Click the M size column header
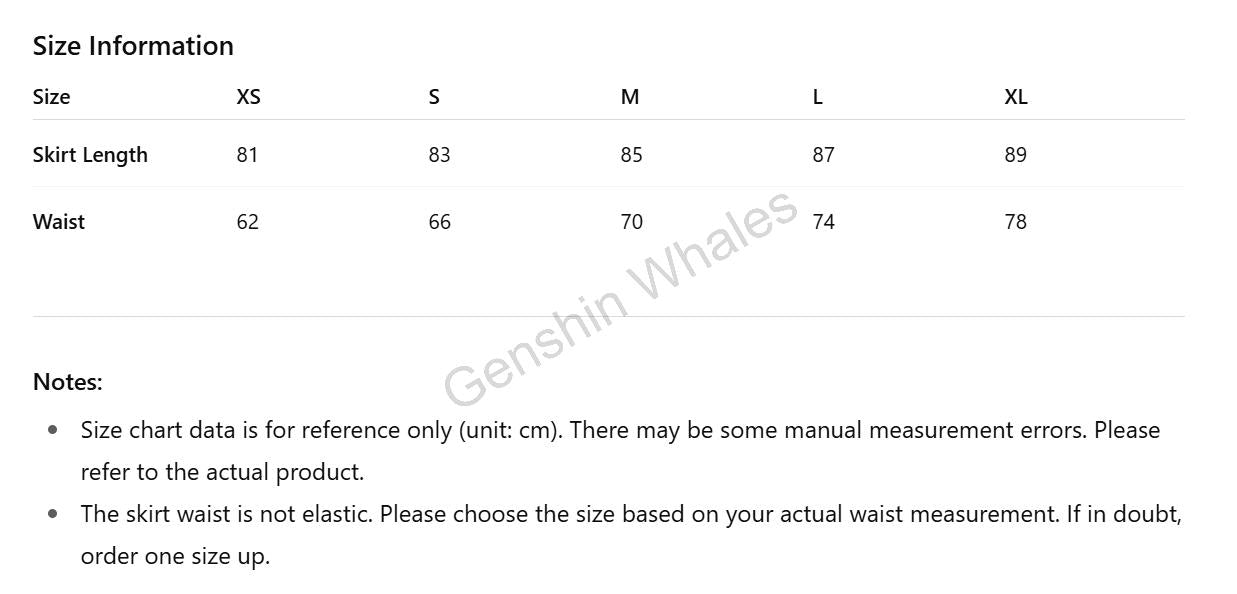 (x=630, y=97)
